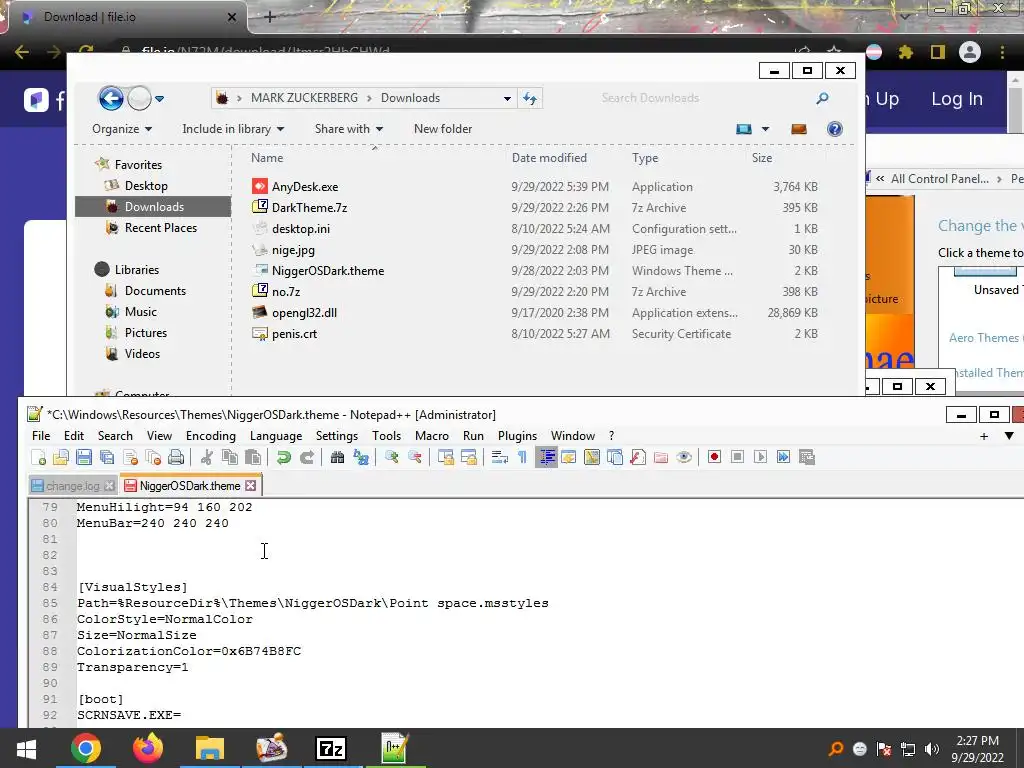Select Recent Places in sidebar
1024x768 pixels.
point(161,228)
